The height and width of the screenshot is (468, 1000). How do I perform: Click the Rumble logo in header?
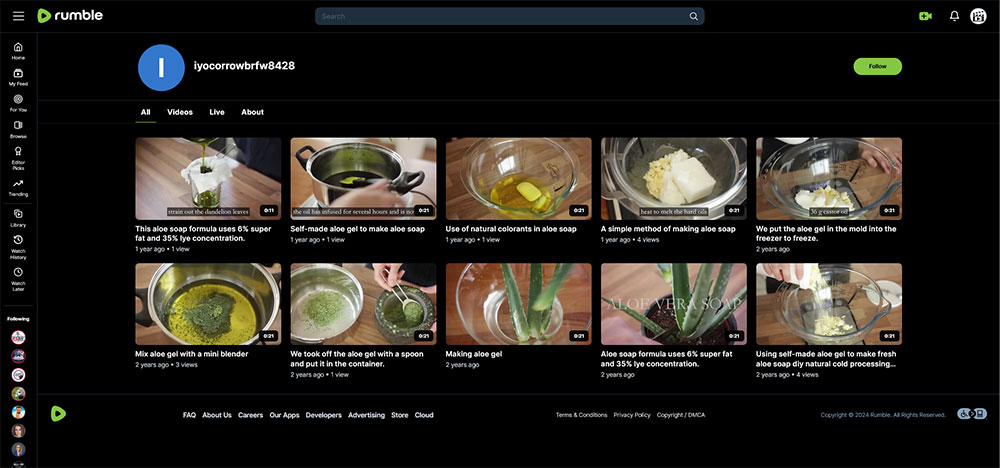tap(70, 16)
